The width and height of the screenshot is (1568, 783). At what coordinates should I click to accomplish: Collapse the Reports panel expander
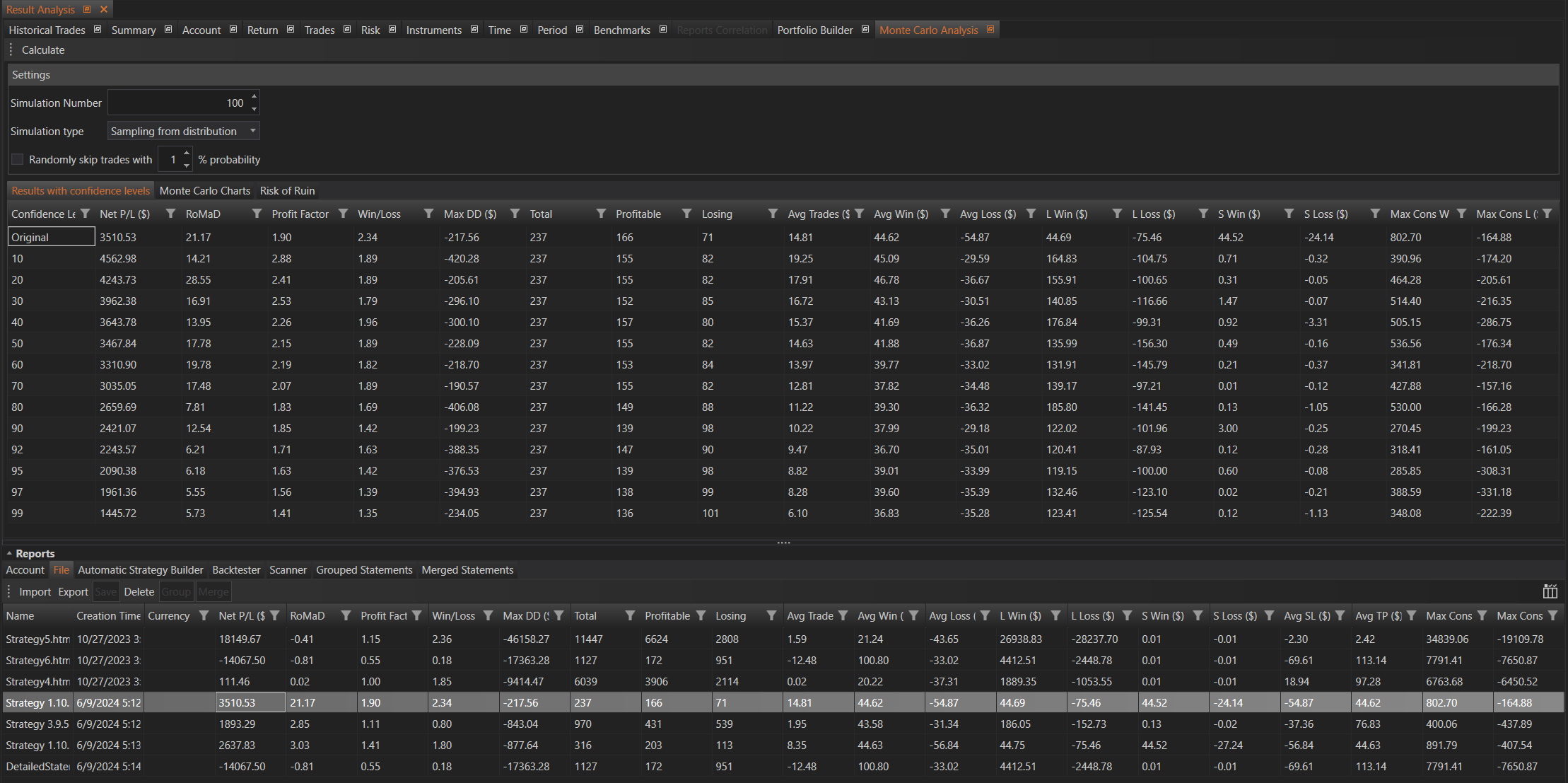(x=9, y=553)
